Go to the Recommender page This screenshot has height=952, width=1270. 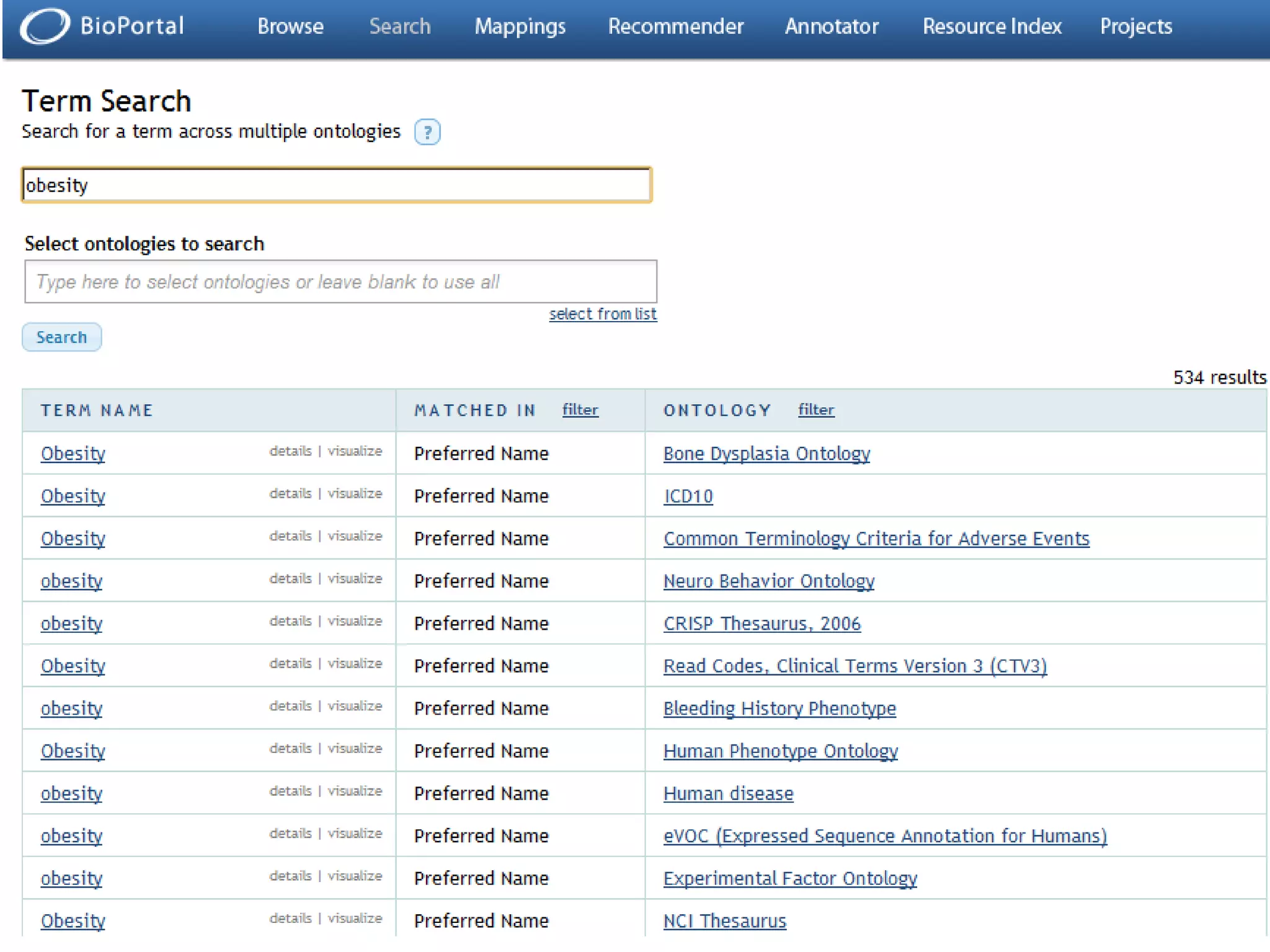pos(675,27)
